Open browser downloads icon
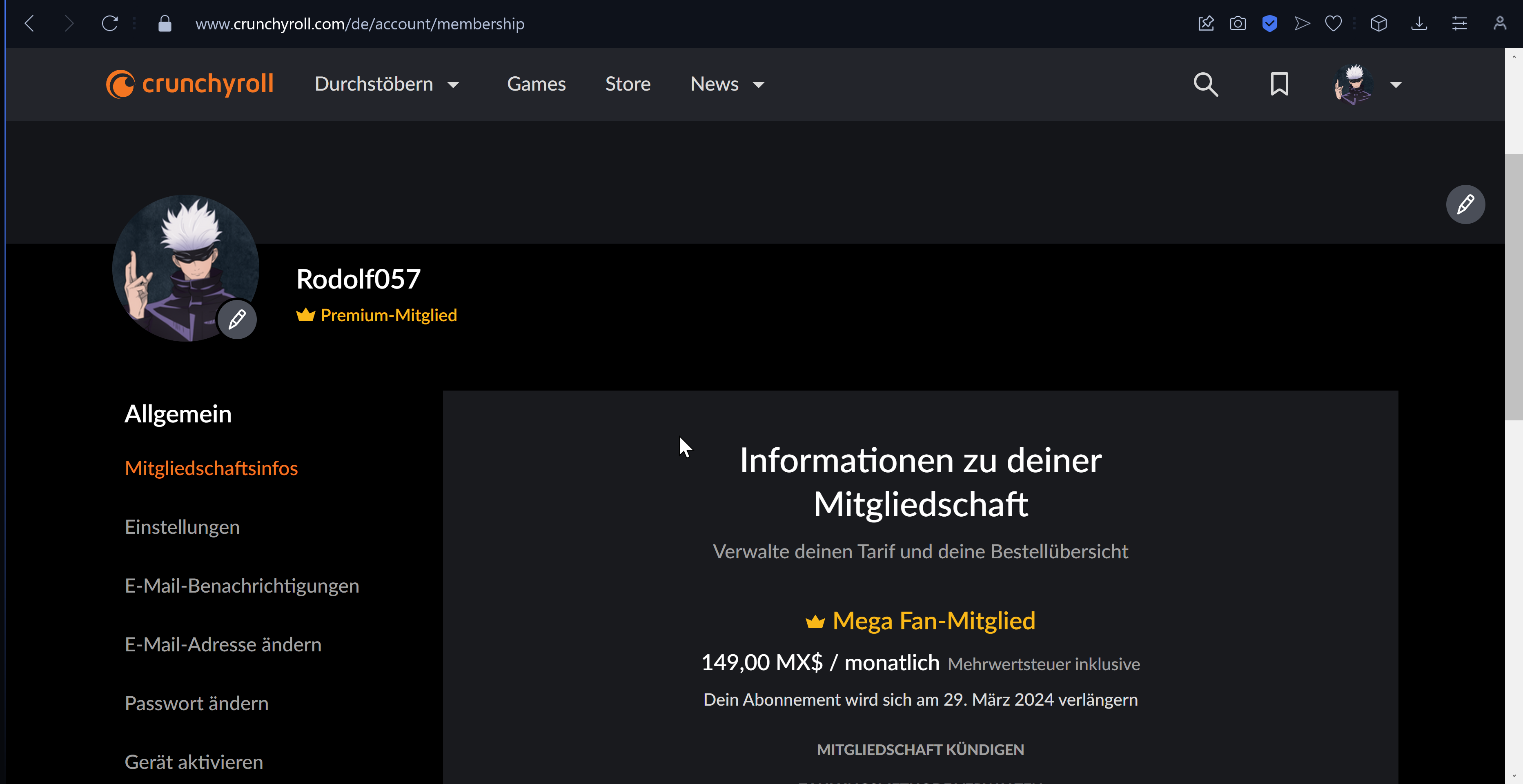This screenshot has width=1523, height=784. [1419, 24]
